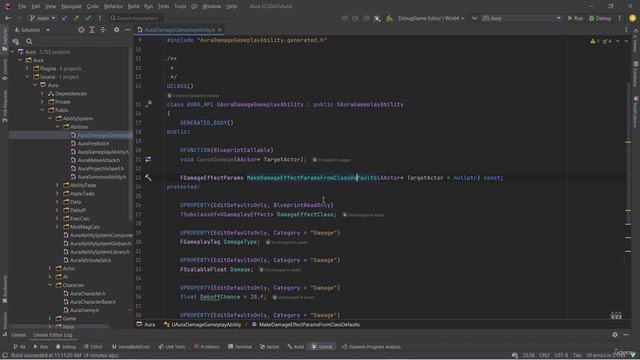Close the AuraDamageGameplayAbility.h editor tab
640x360 pixels.
click(x=220, y=30)
